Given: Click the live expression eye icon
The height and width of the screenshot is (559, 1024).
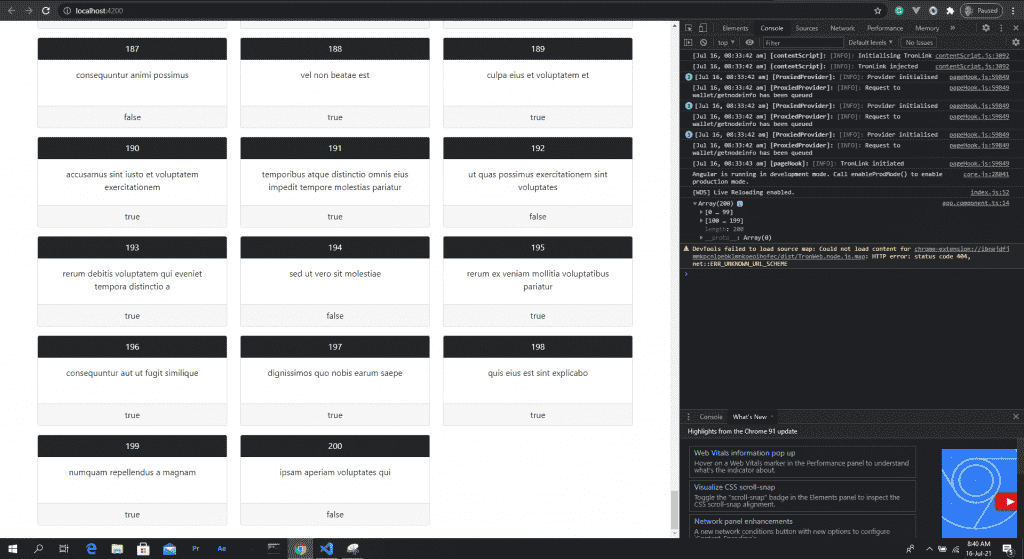Looking at the screenshot, I should click(749, 43).
